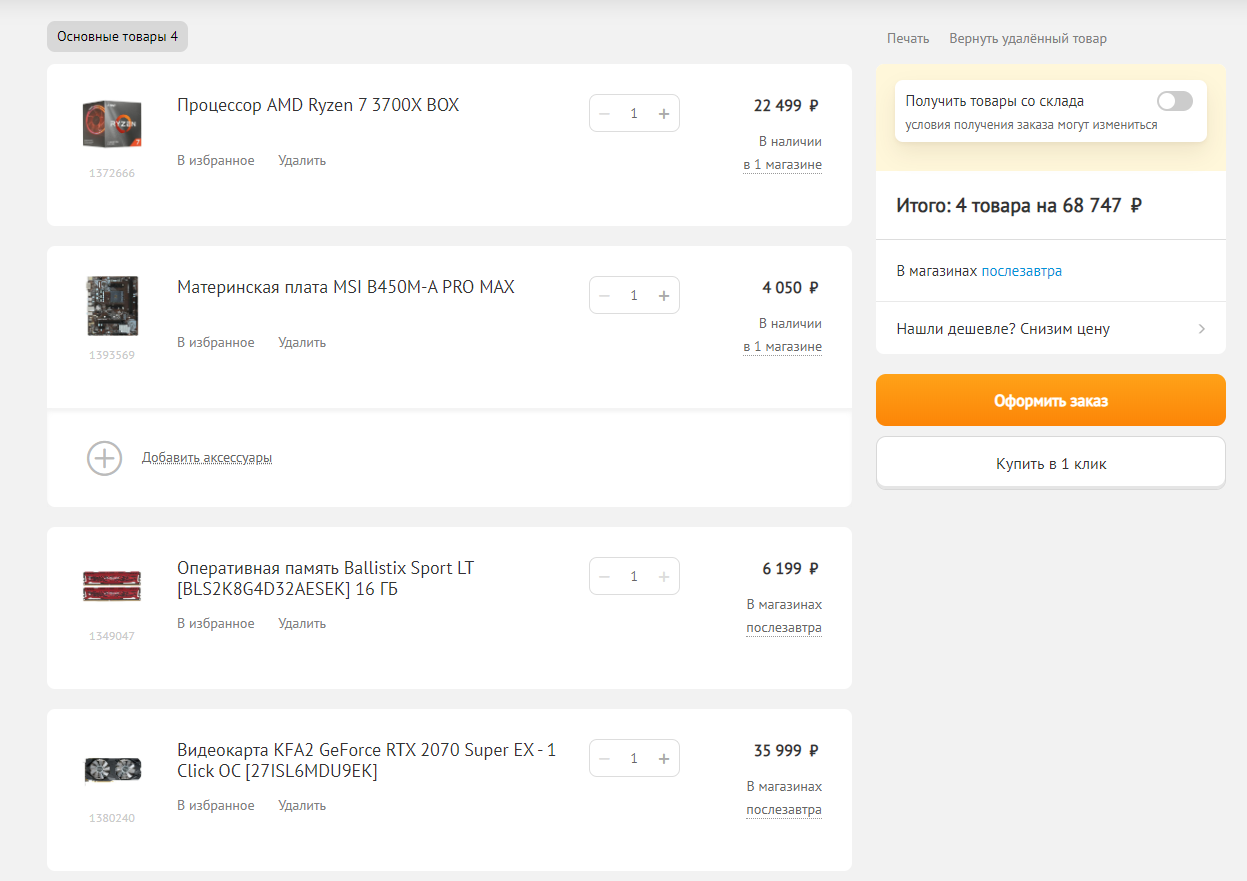Image resolution: width=1247 pixels, height=881 pixels.
Task: Click the 'Добавить аксессуары' link
Action: click(x=207, y=458)
